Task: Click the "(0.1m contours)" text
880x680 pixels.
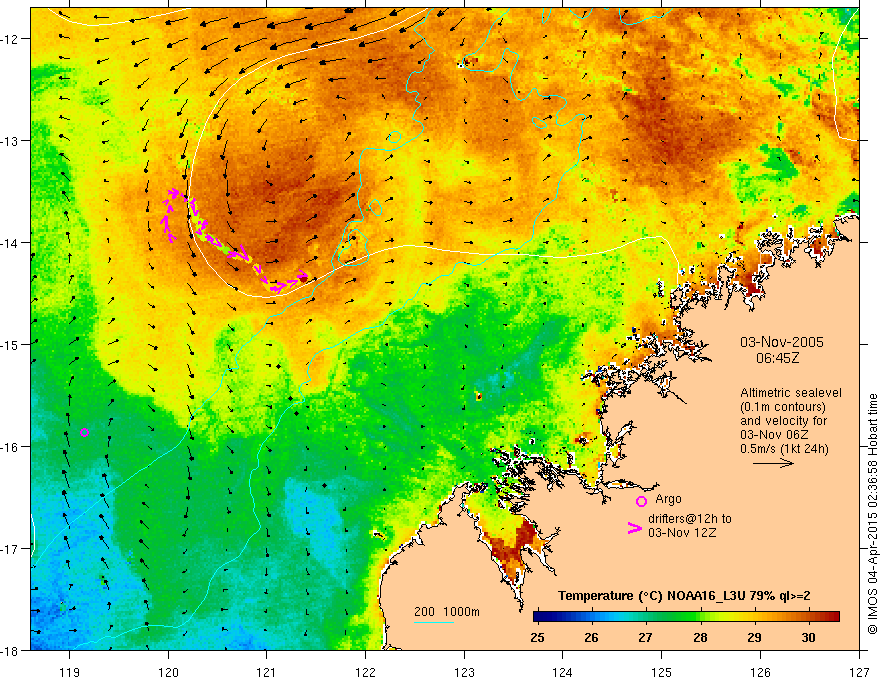Action: pos(783,407)
